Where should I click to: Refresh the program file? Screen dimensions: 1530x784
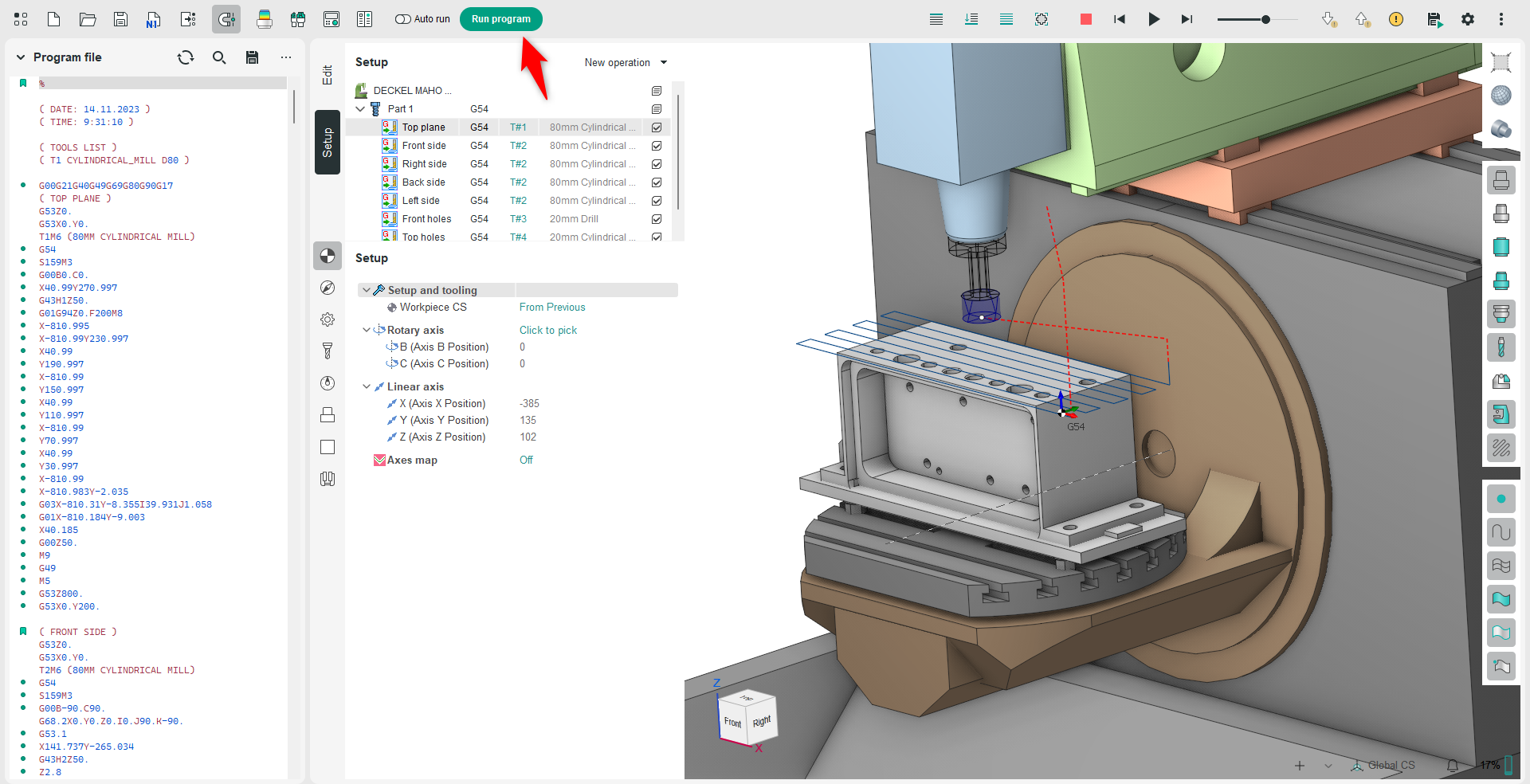(186, 57)
